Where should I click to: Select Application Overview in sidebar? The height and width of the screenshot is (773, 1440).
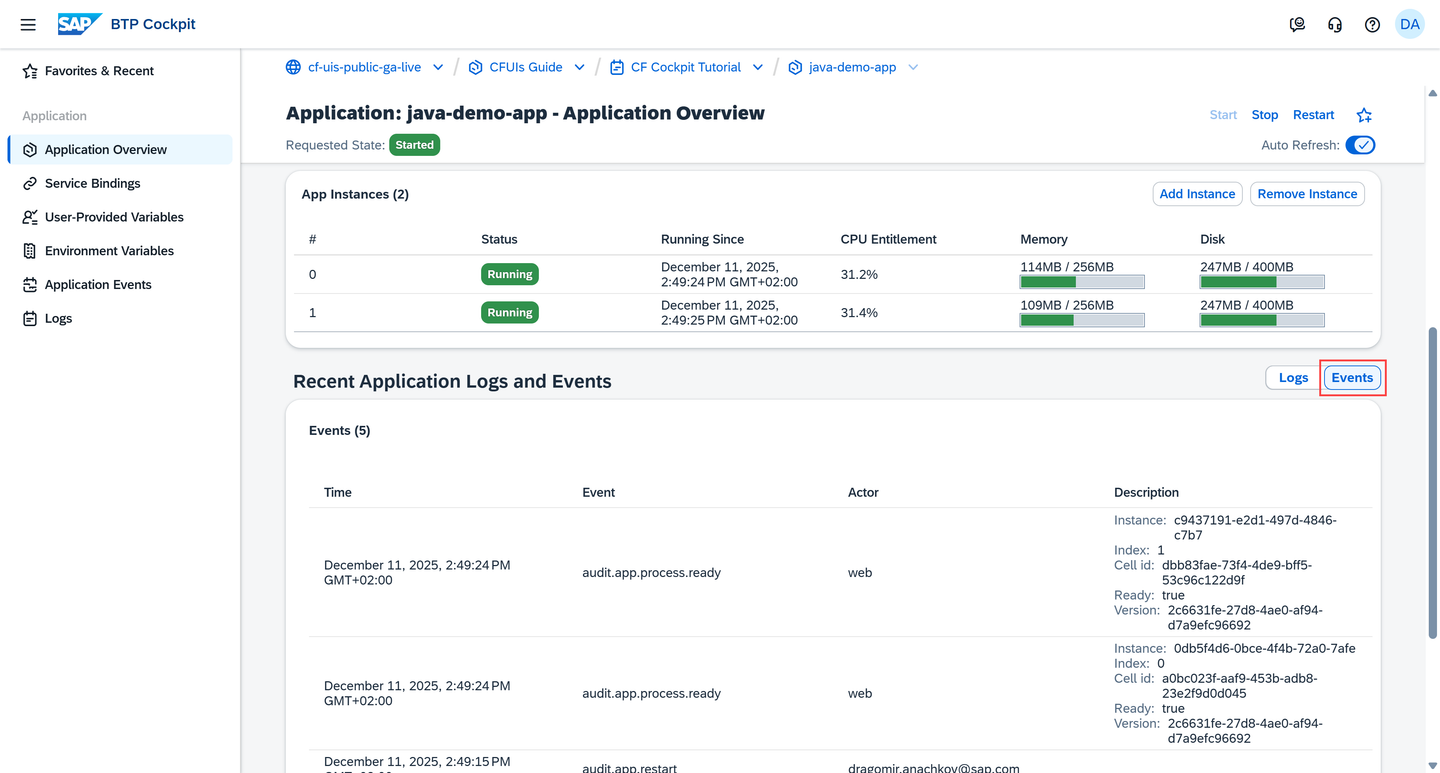pos(120,150)
